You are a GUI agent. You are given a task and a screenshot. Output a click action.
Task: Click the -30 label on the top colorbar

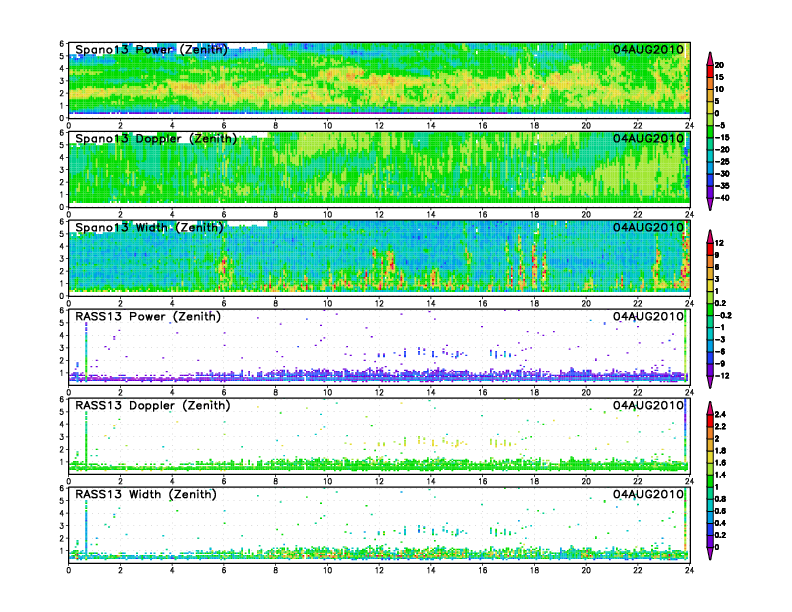(x=722, y=174)
